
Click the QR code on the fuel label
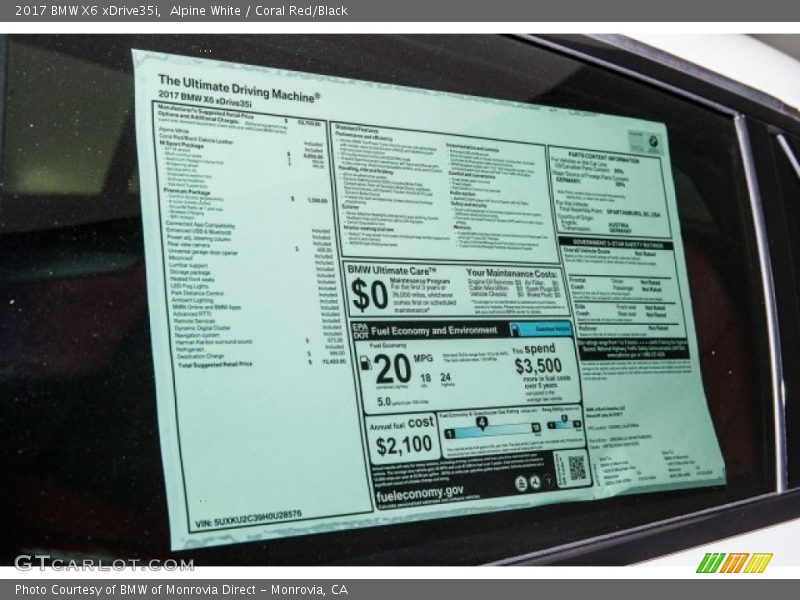(577, 467)
